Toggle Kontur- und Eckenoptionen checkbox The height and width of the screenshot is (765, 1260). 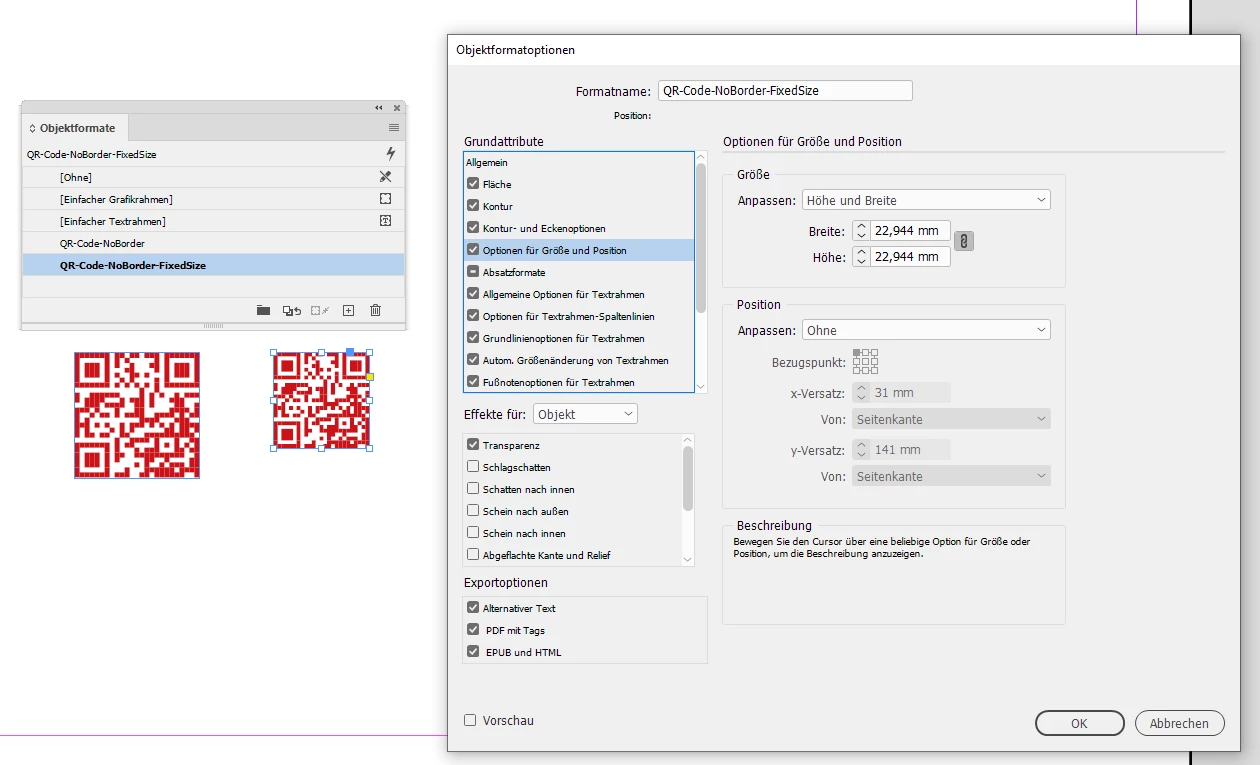(x=473, y=228)
